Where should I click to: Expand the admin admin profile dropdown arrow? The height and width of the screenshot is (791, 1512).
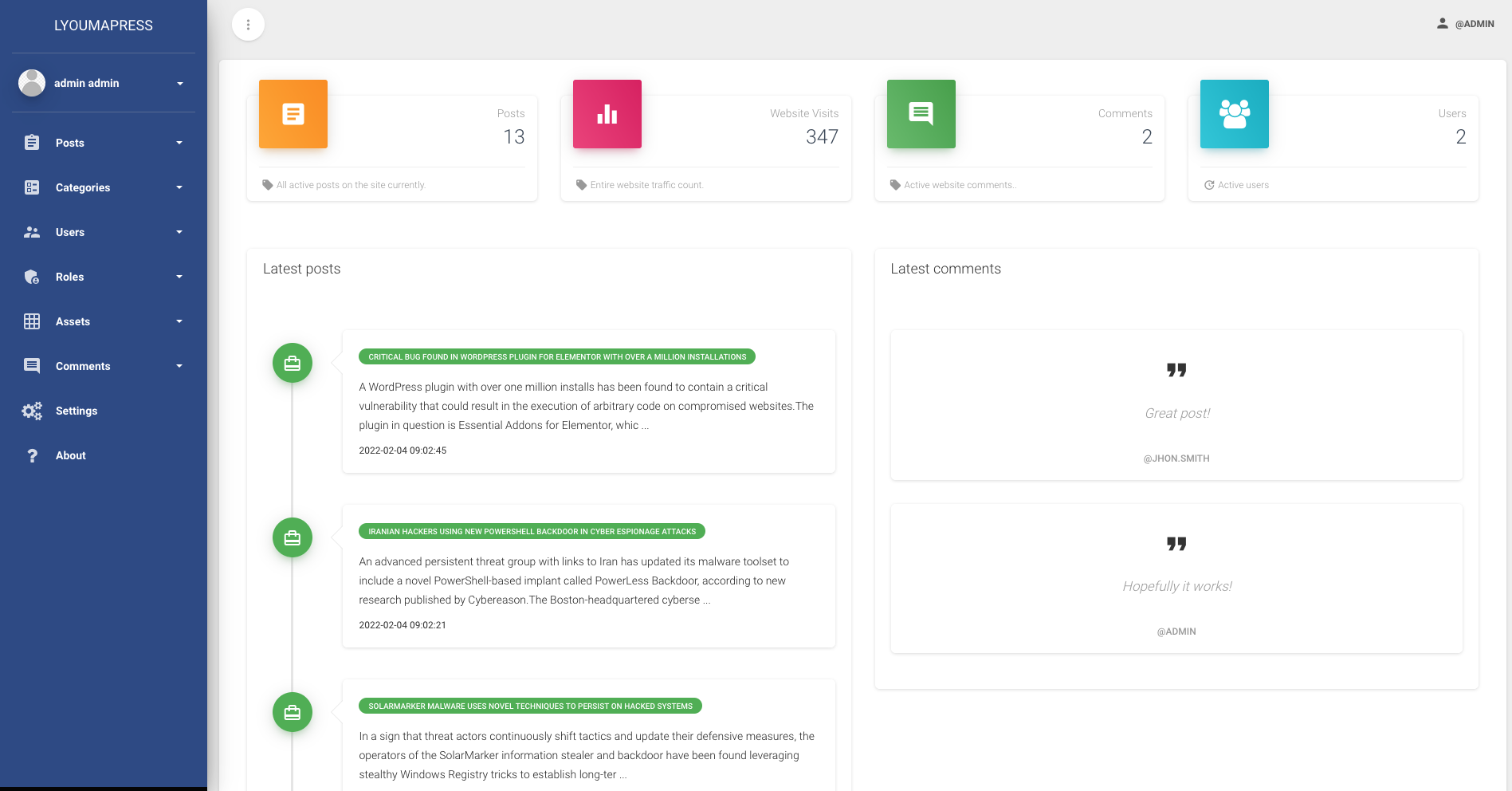pos(180,84)
